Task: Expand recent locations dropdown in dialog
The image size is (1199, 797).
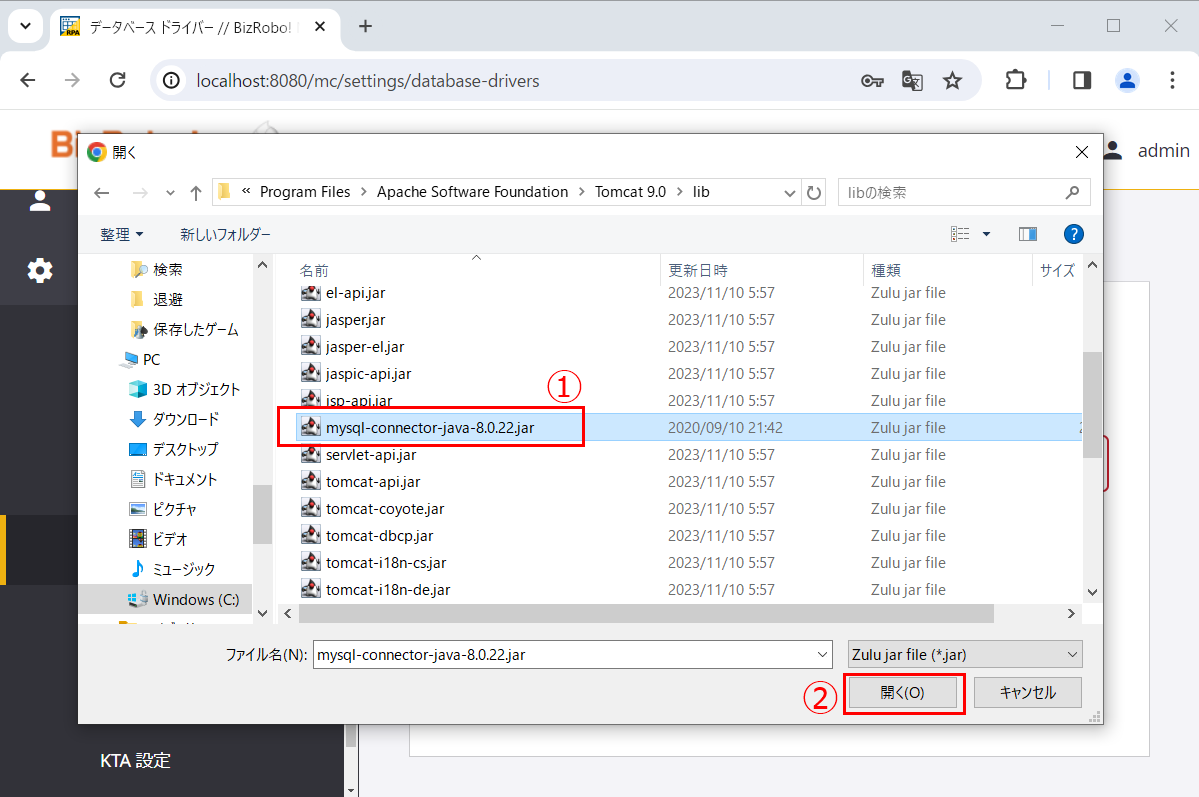Action: (170, 193)
